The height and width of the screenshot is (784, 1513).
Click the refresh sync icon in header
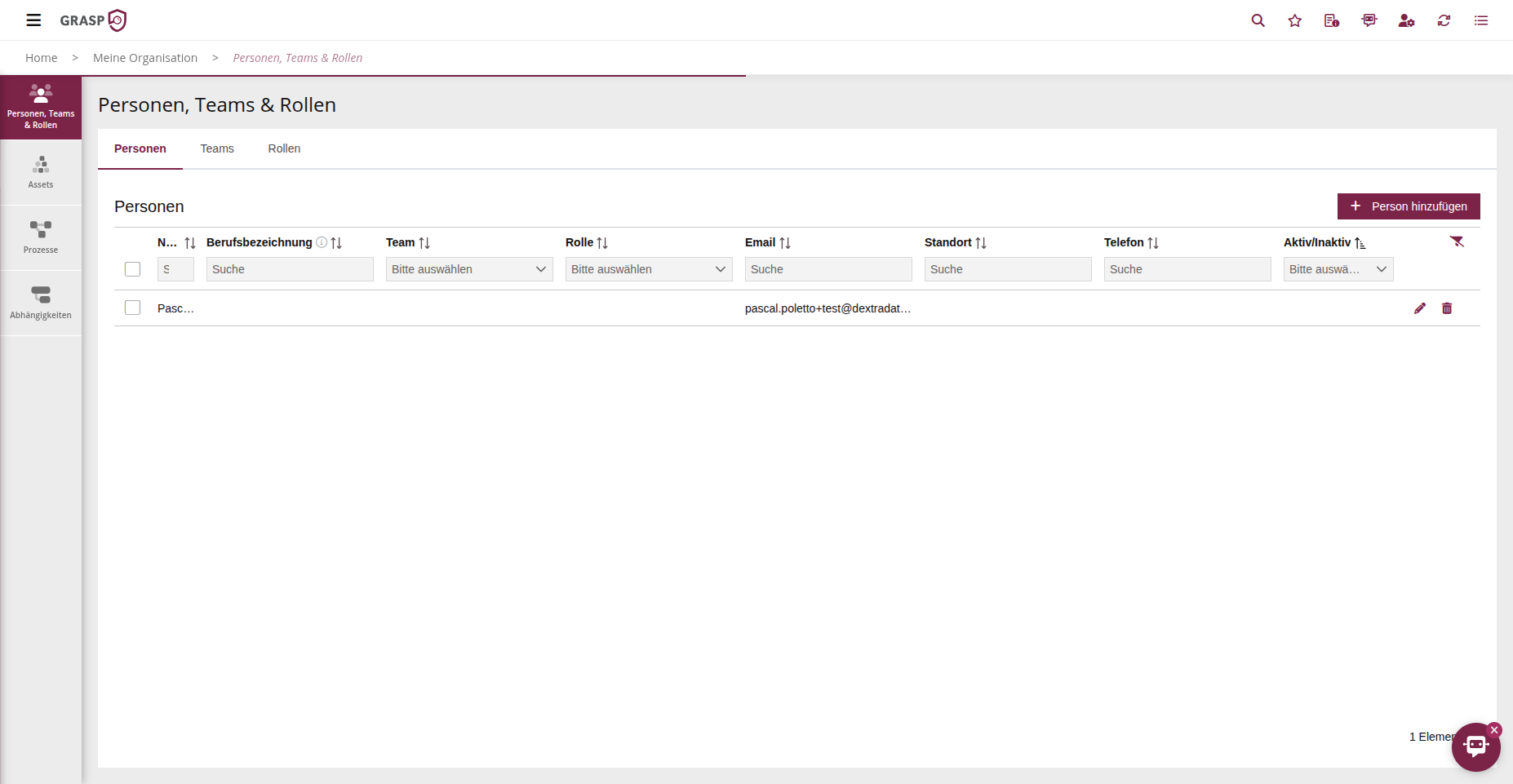pyautogui.click(x=1444, y=20)
